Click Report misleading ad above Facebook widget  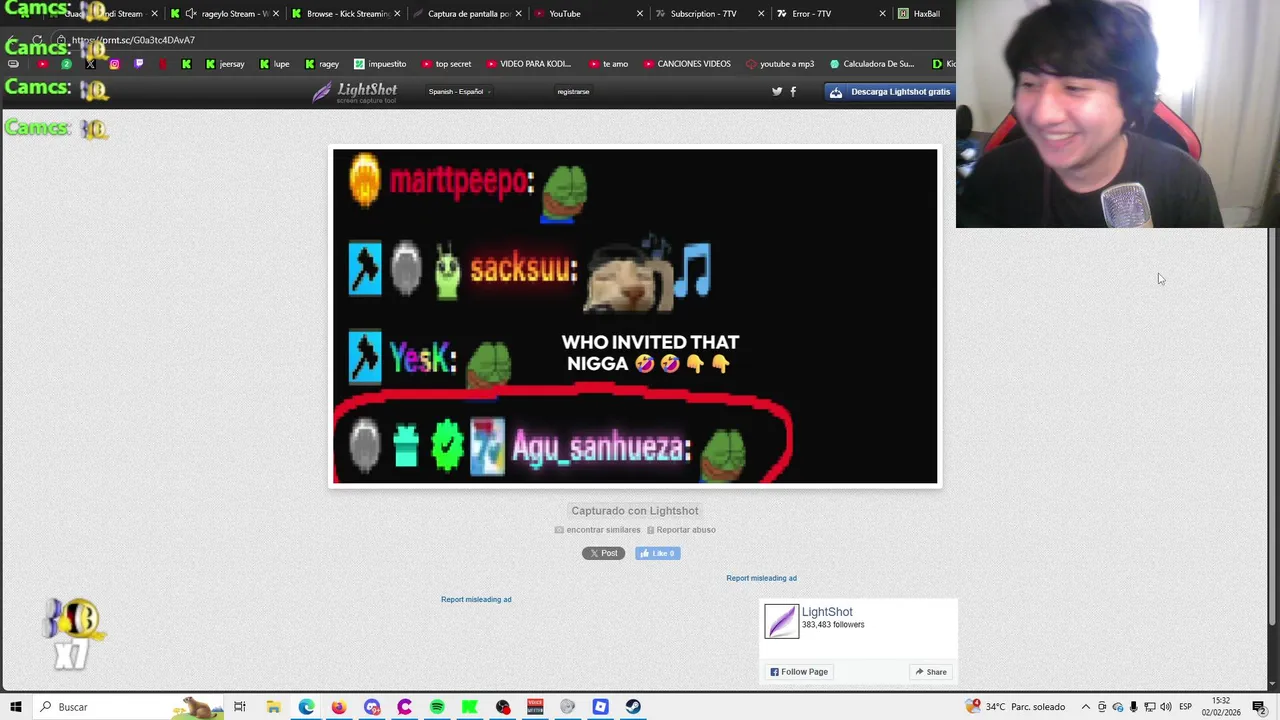click(761, 578)
